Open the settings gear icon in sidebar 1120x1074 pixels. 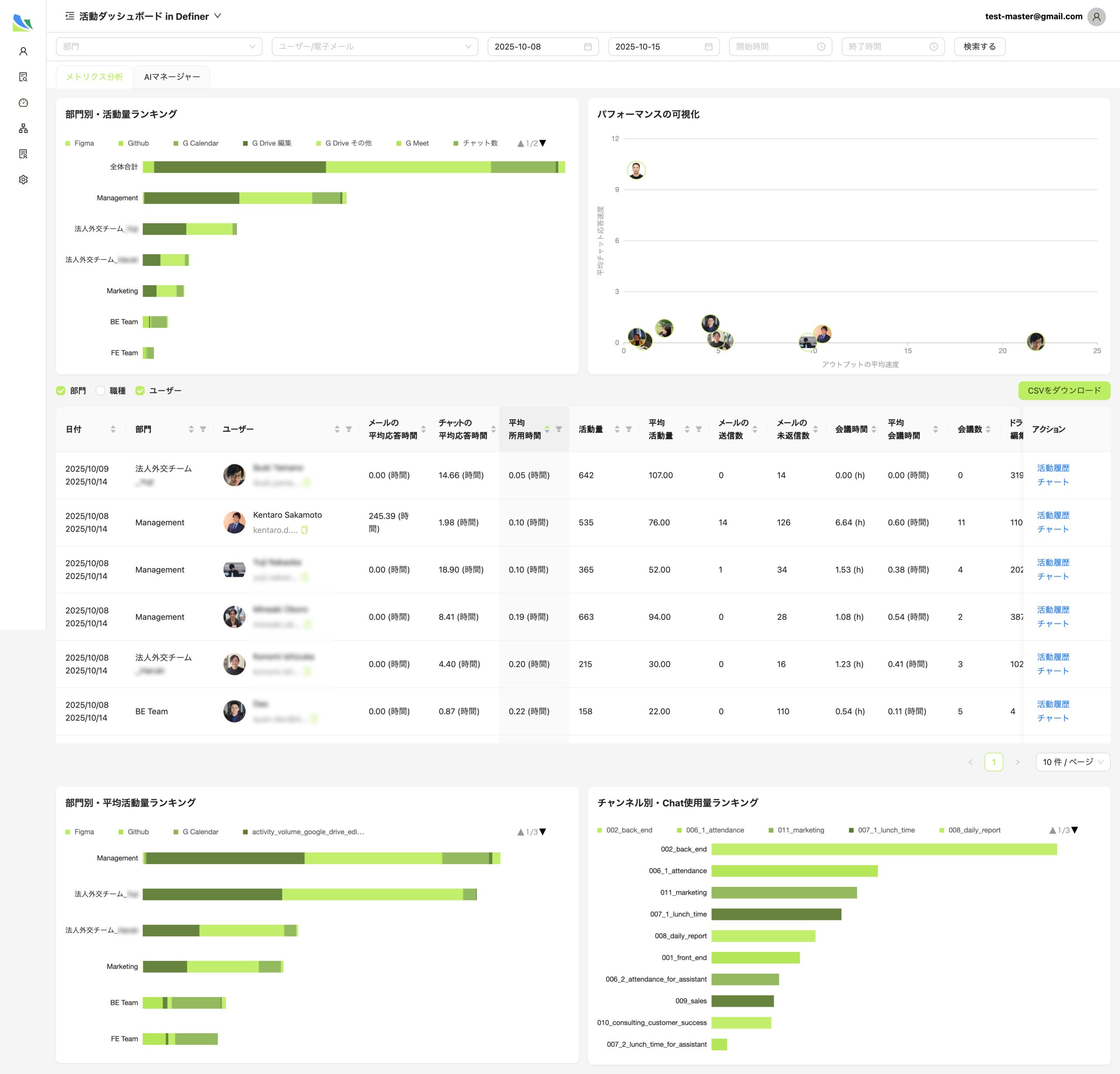tap(23, 179)
